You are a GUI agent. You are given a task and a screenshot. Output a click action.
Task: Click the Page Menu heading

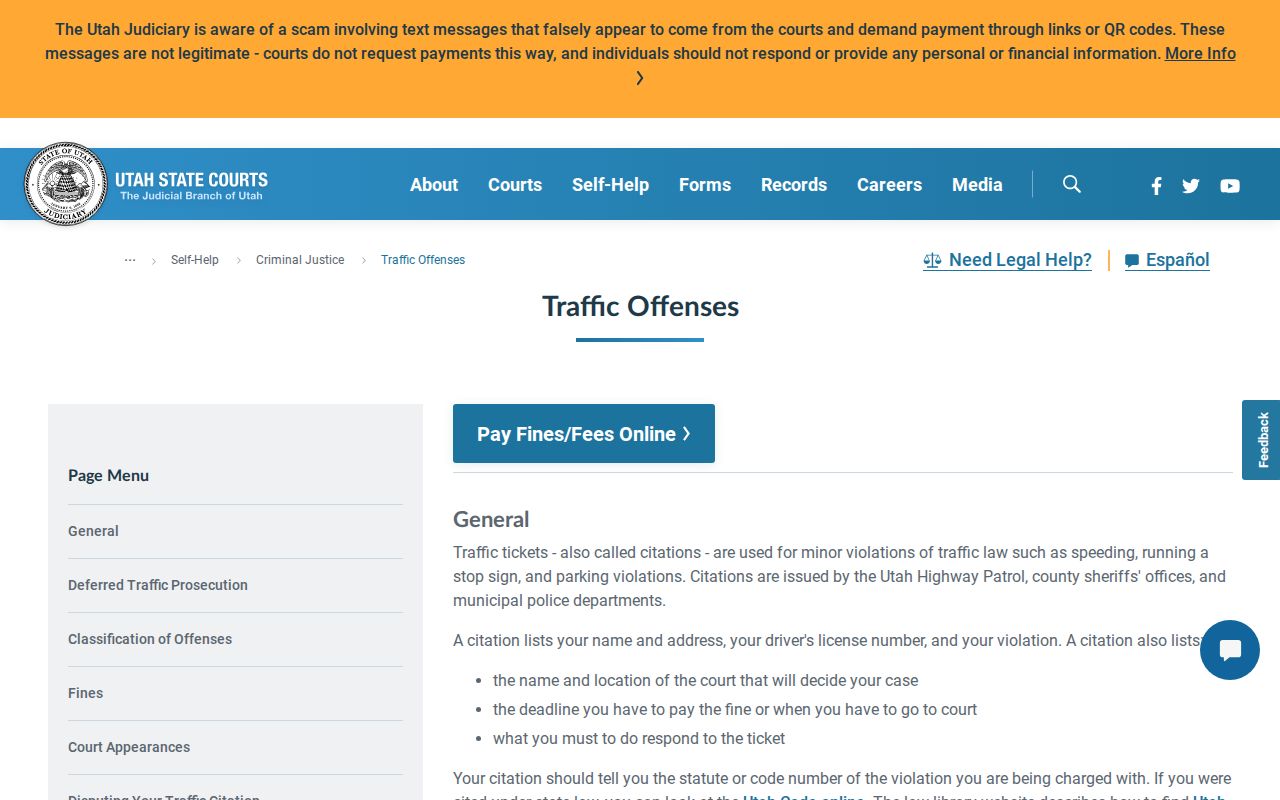click(x=108, y=476)
